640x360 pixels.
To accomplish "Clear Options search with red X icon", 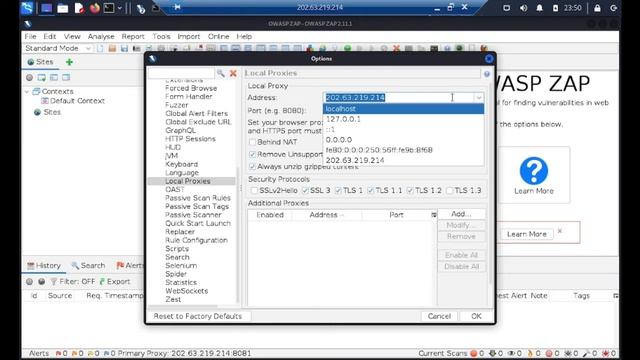I will 233,73.
